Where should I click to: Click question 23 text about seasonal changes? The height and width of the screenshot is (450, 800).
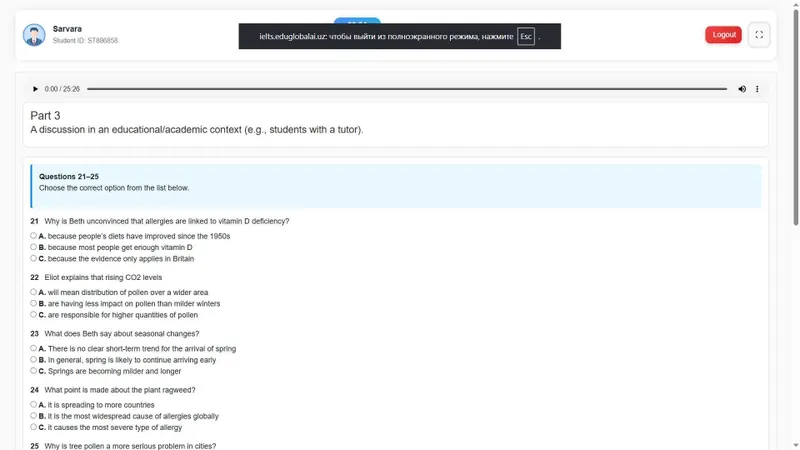(x=122, y=333)
